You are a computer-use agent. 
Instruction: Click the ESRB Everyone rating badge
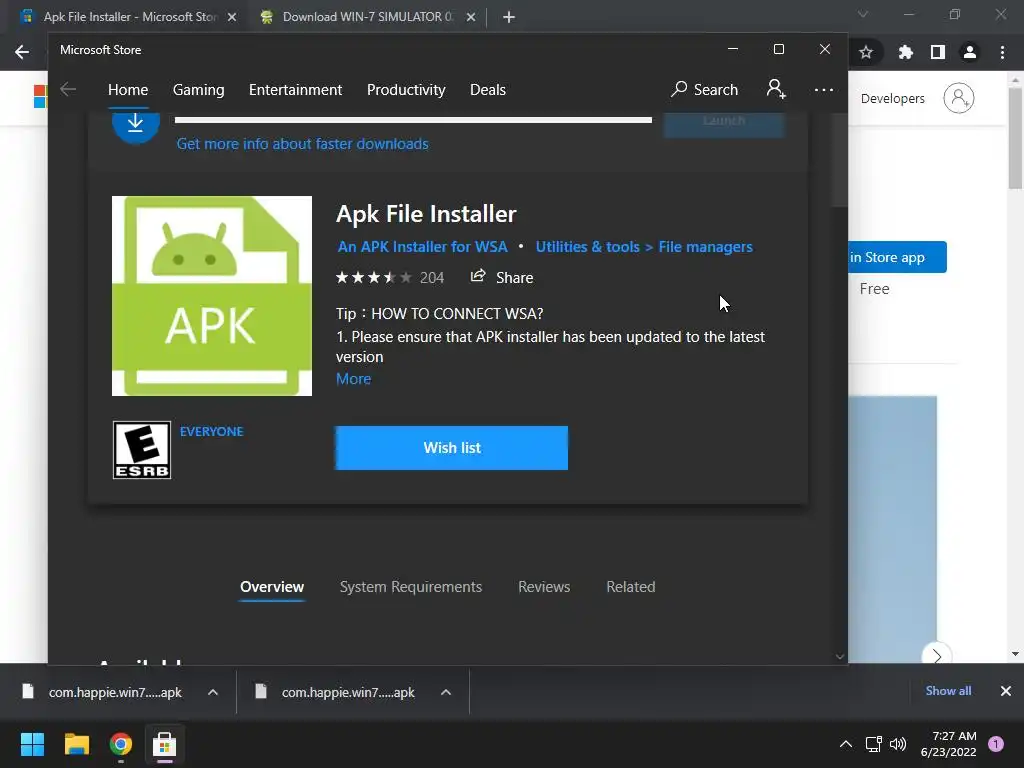[142, 450]
